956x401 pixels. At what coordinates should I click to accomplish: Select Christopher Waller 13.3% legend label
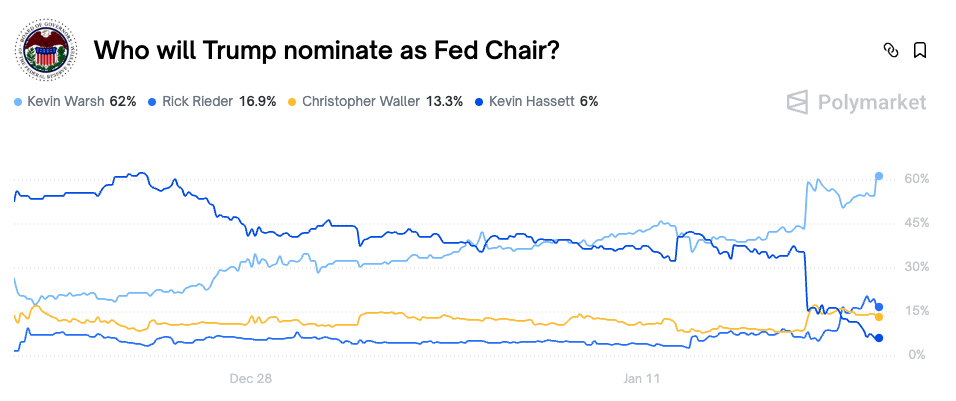point(382,102)
